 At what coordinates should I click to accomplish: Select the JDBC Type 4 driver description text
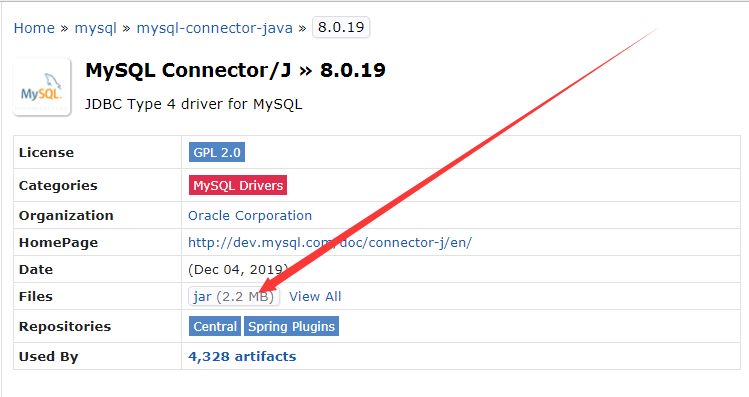coord(193,104)
